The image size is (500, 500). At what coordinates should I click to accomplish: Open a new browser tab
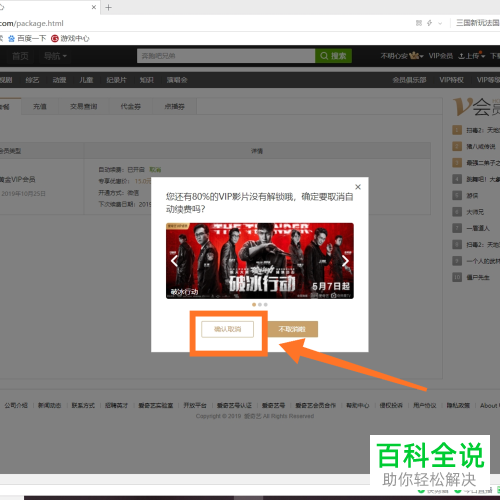[108, 7]
